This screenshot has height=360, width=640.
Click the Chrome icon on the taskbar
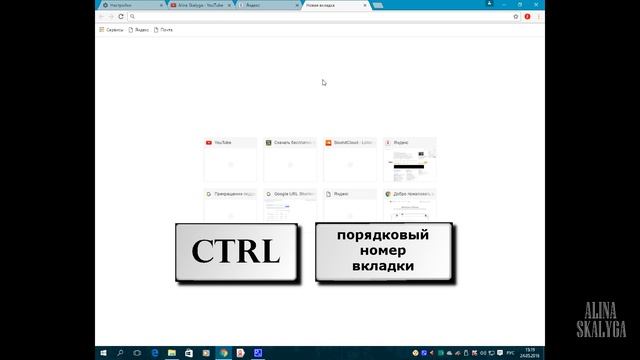coord(223,353)
